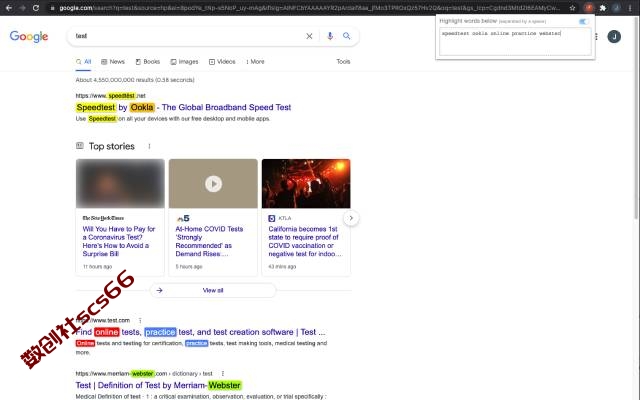Open the Chrome profile avatar in toolbar
Viewport: 640px width, 400px height.
point(616,8)
